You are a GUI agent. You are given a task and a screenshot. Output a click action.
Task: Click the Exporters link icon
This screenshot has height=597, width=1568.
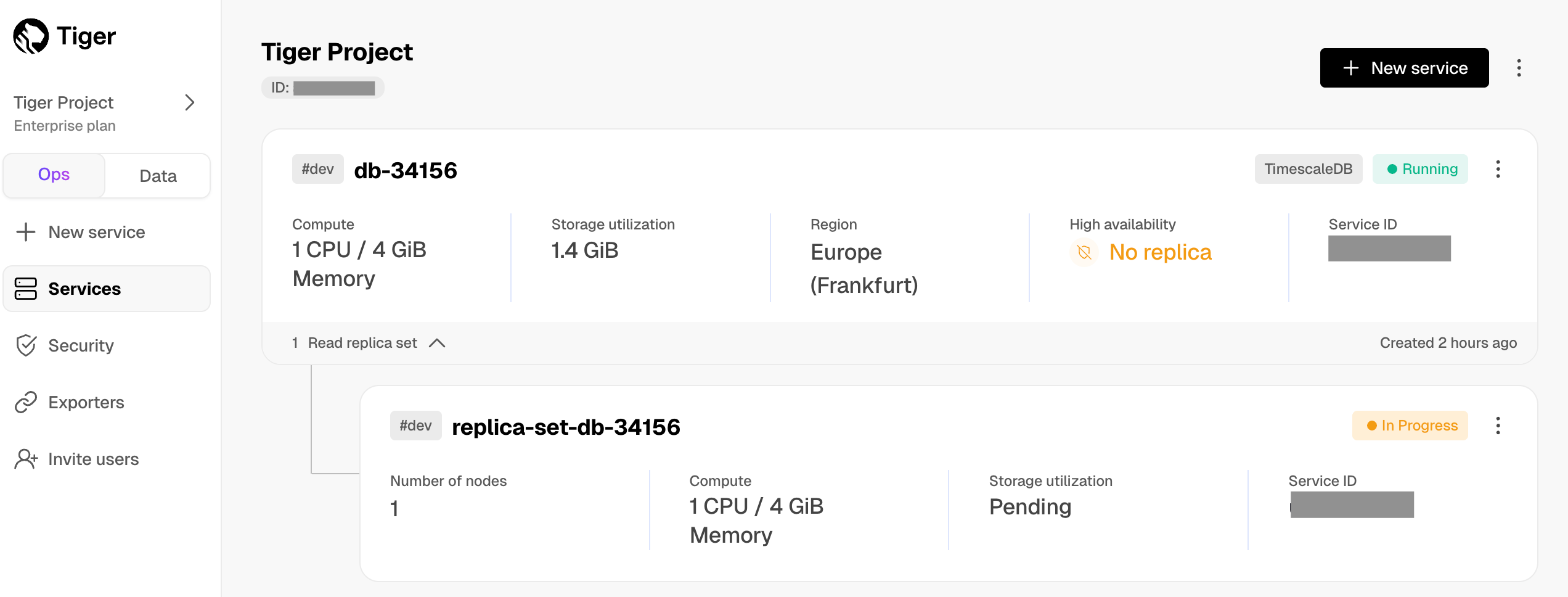click(x=26, y=402)
